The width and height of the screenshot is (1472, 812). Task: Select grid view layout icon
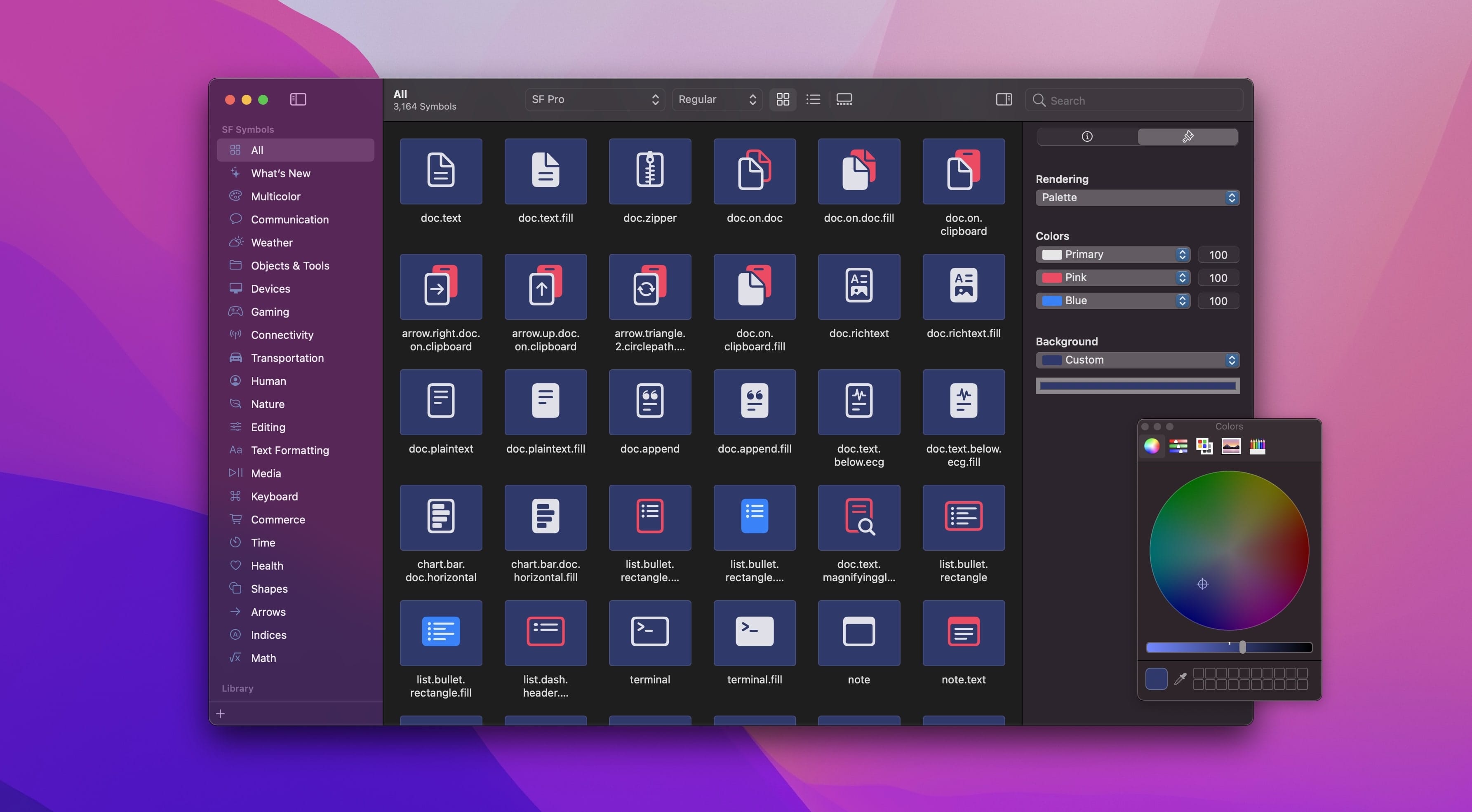(783, 99)
